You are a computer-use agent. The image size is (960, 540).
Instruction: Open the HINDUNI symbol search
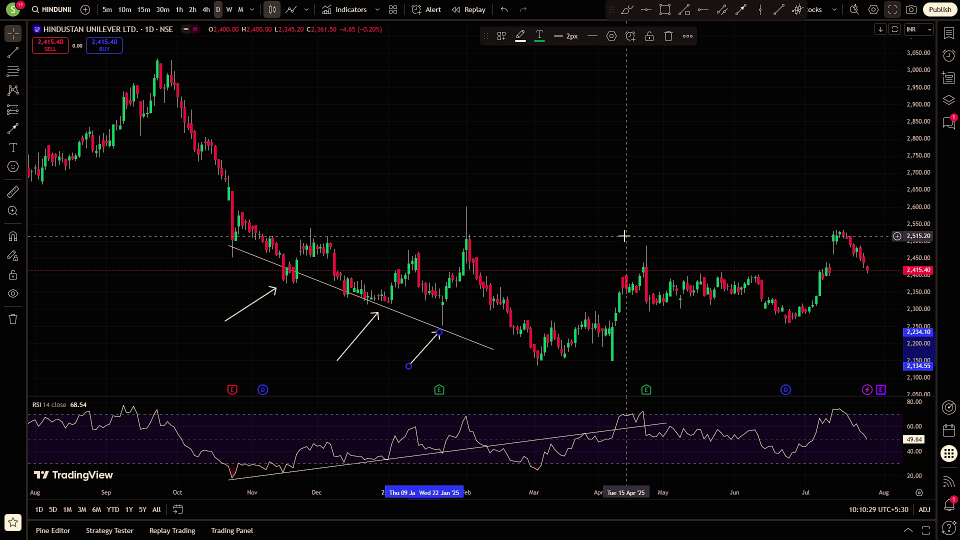[52, 10]
